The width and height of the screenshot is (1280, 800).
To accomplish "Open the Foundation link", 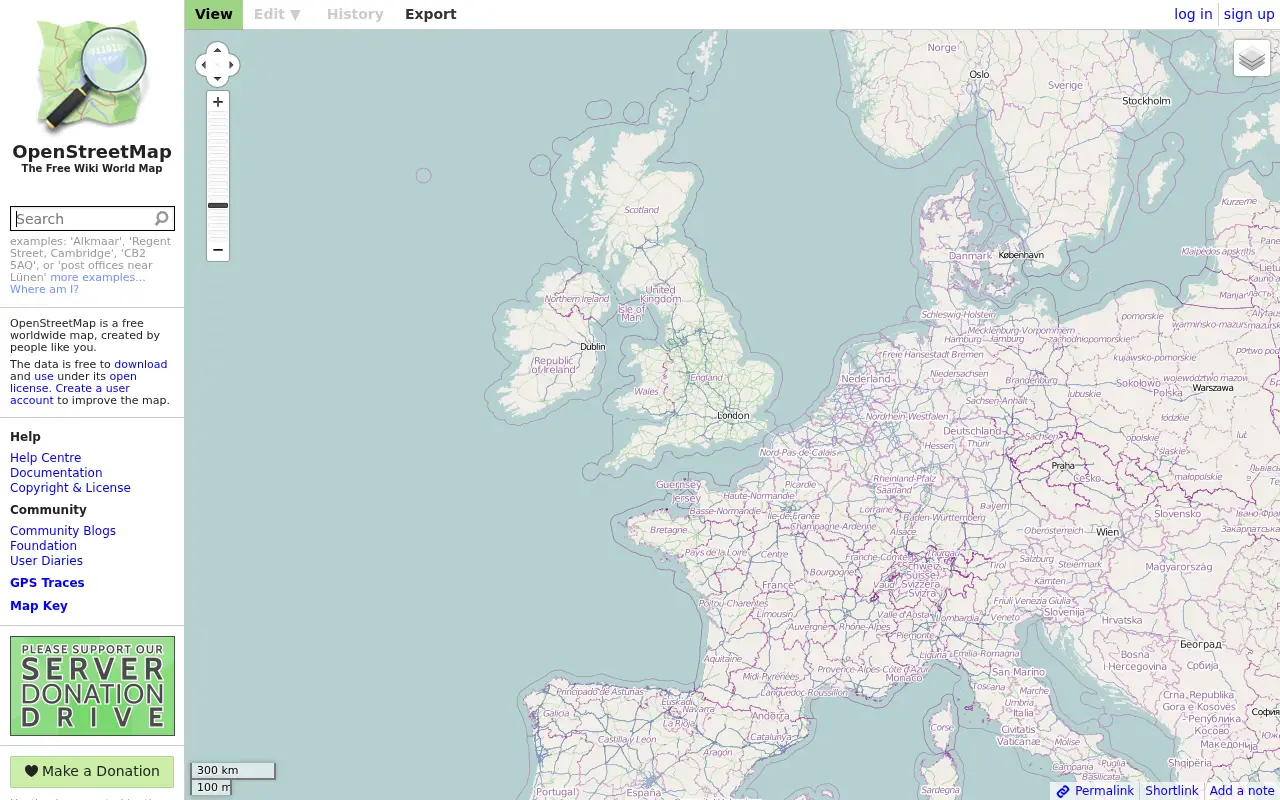I will (43, 546).
